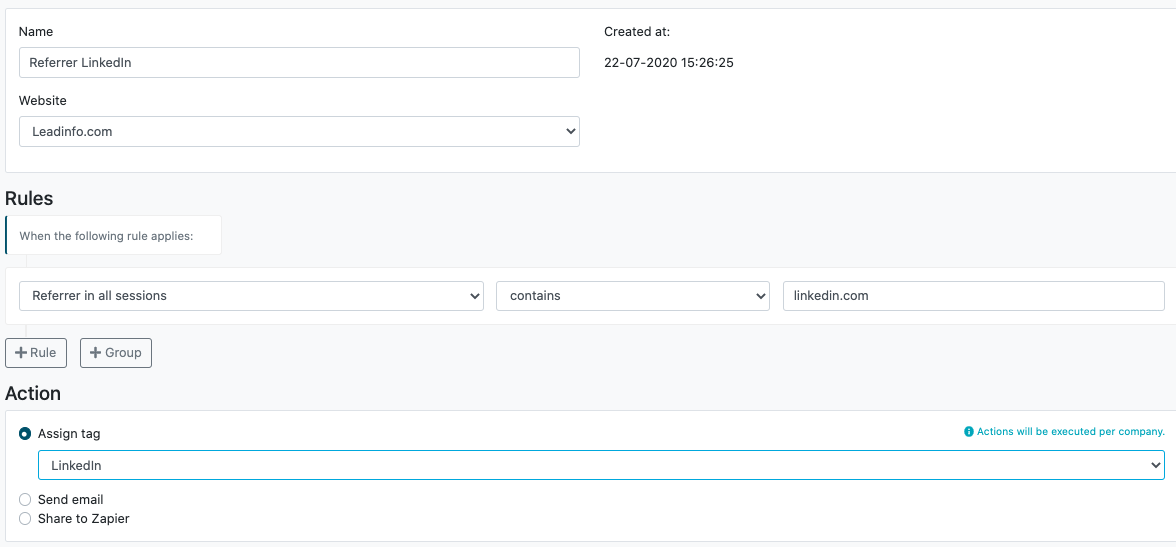Select the Send email radio button
This screenshot has height=547, width=1176.
point(26,500)
